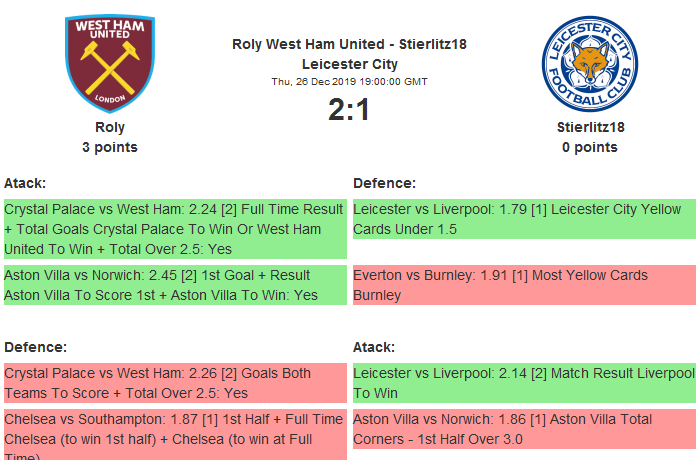Click the match date and time
The height and width of the screenshot is (460, 700).
coord(349,82)
